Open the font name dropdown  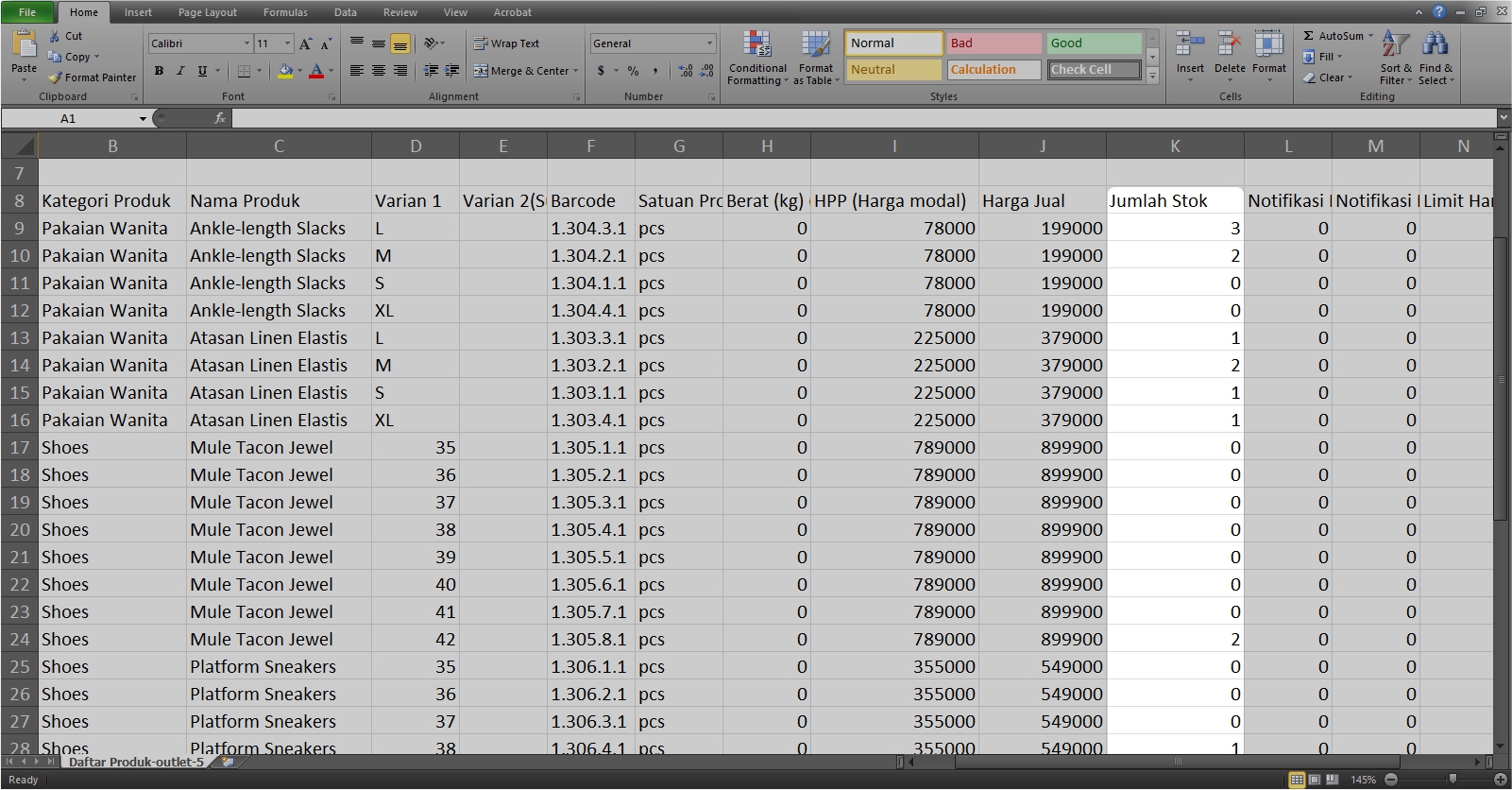[247, 43]
